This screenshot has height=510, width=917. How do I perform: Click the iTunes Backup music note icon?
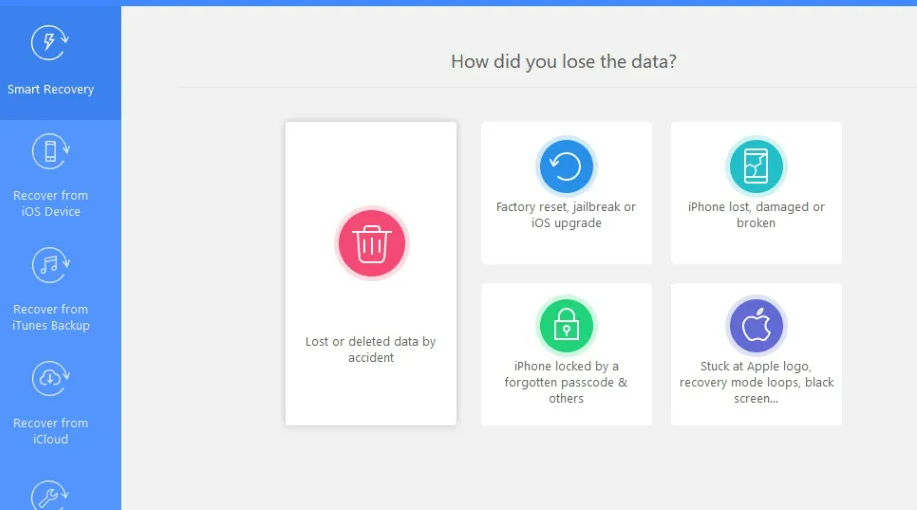[50, 265]
